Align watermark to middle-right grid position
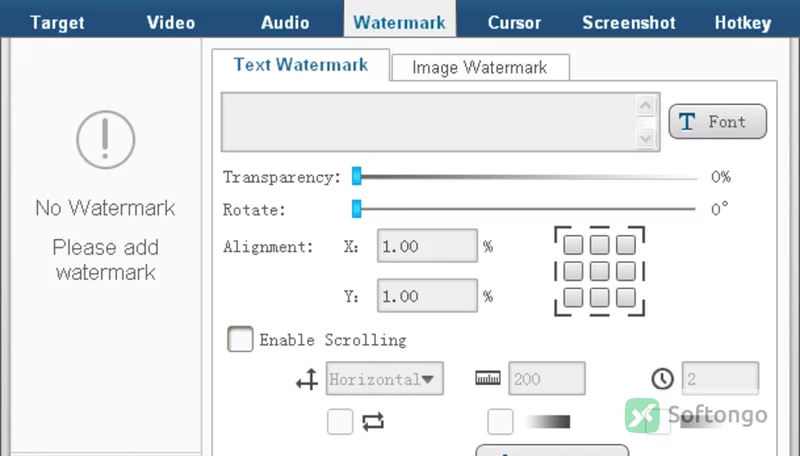 pos(626,271)
